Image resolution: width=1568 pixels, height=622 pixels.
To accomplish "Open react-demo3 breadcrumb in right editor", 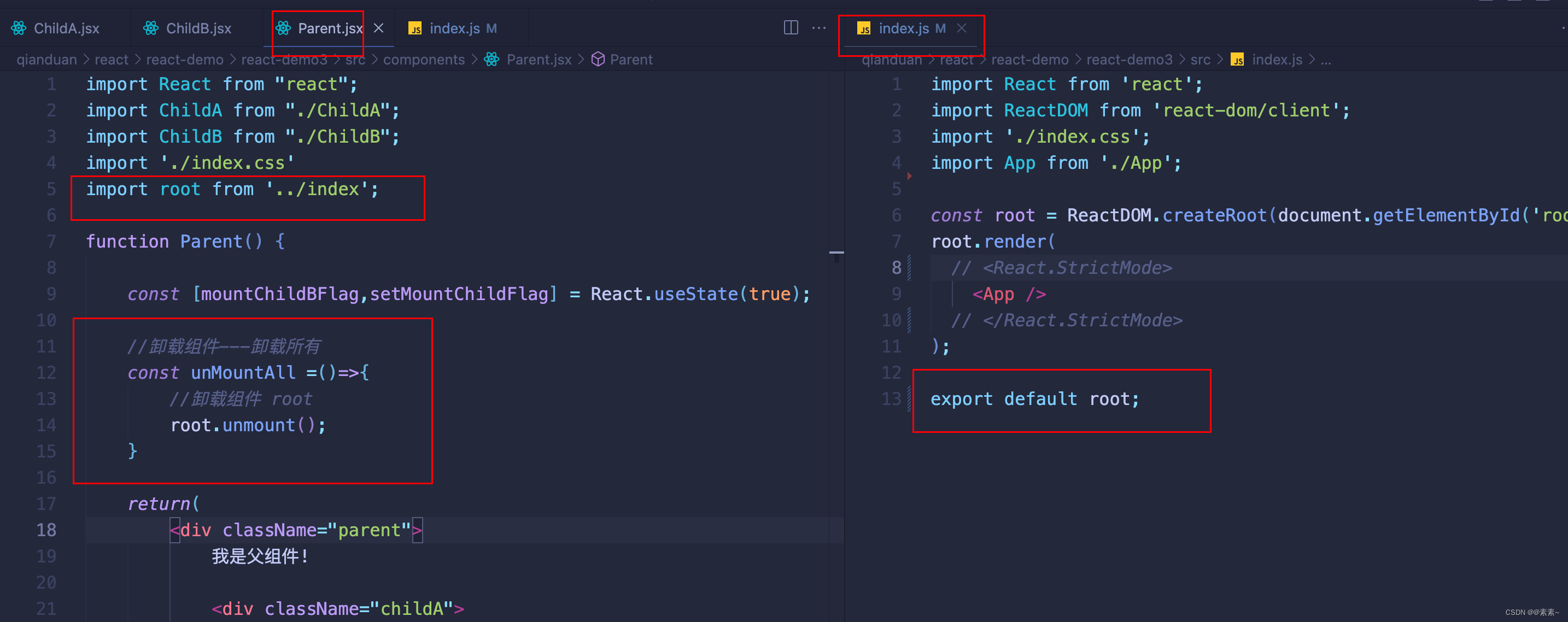I will pyautogui.click(x=1129, y=59).
